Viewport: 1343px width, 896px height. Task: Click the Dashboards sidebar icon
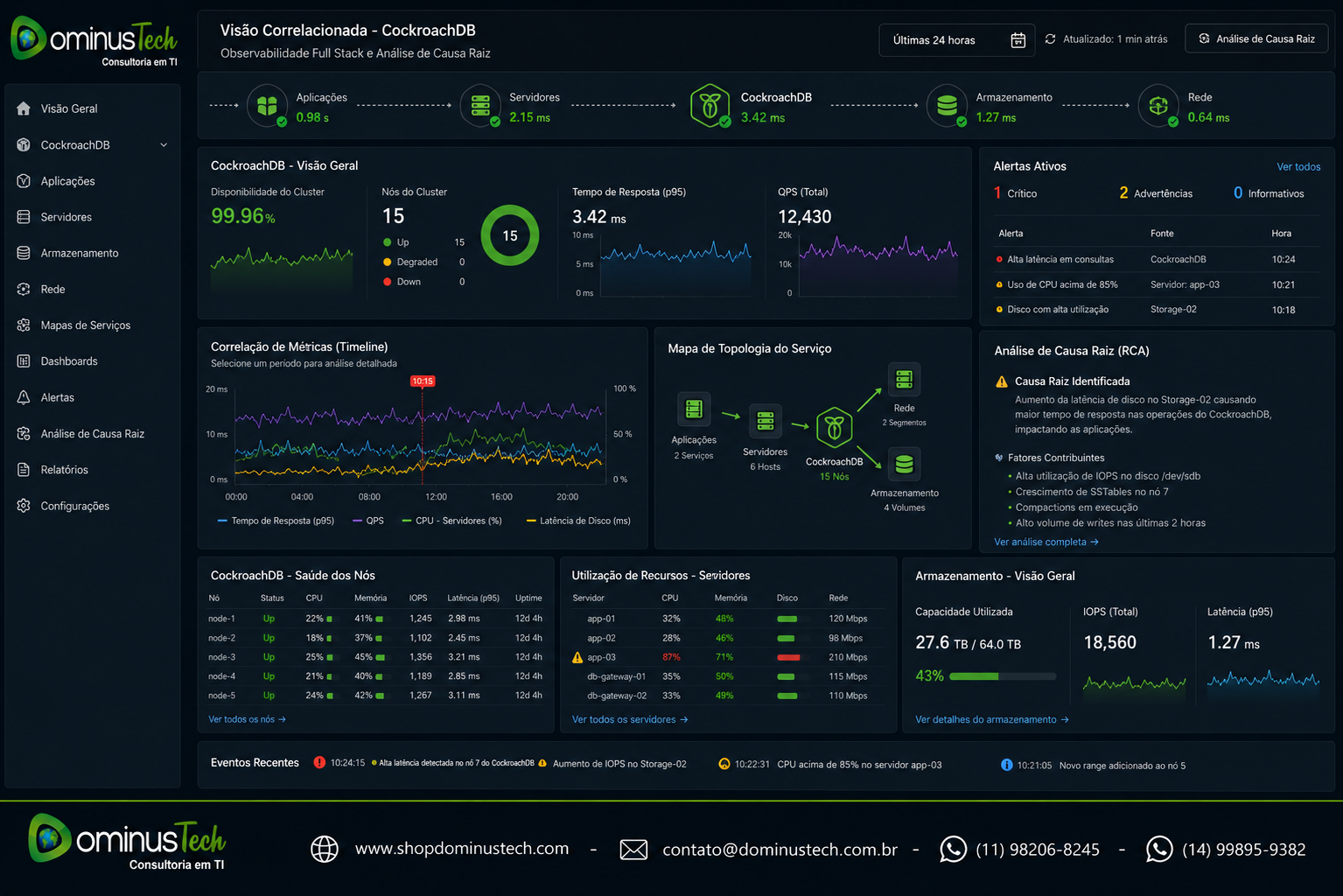pos(24,361)
